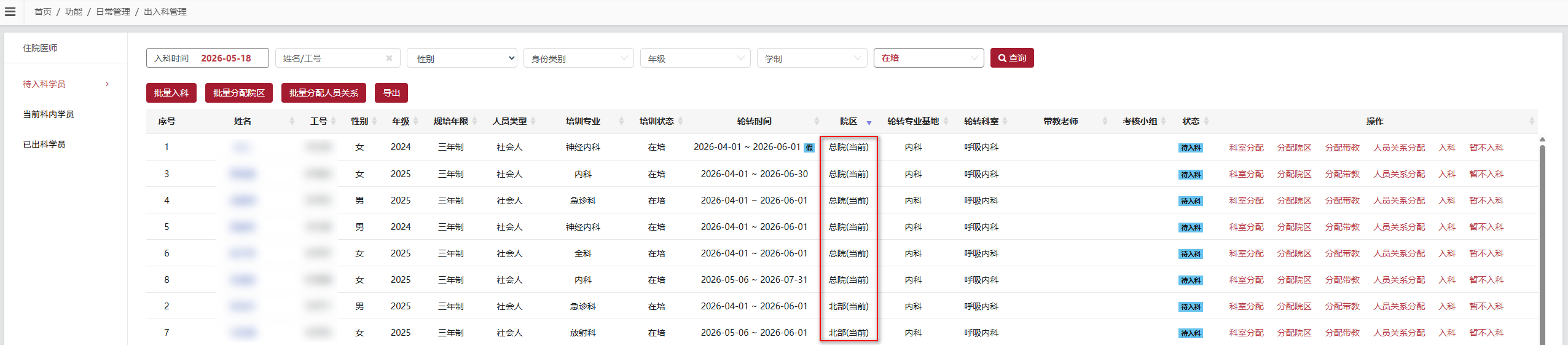Click 全科 cell in row 6
This screenshot has height=345, width=1568.
pos(583,253)
